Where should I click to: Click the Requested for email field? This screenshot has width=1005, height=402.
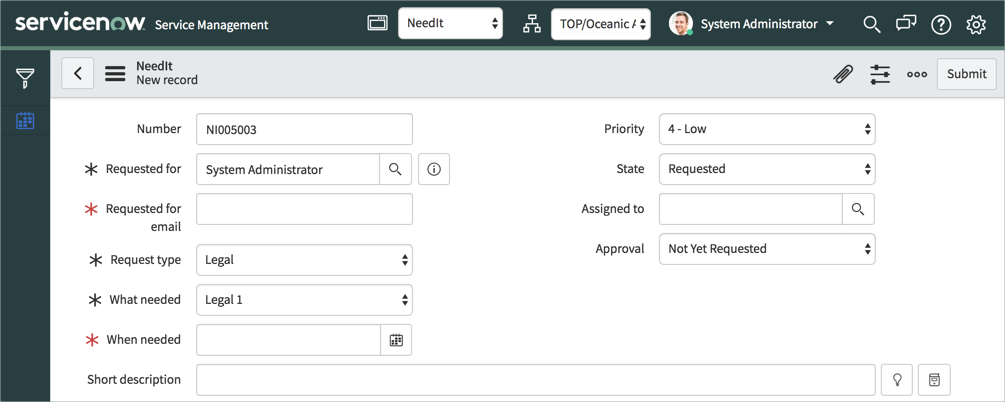point(304,209)
